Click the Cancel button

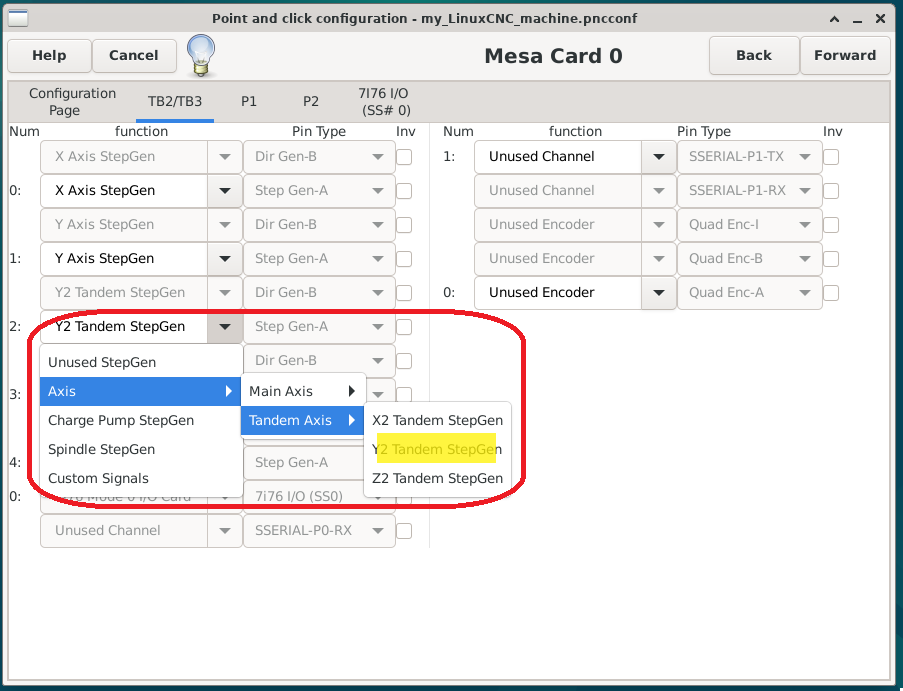click(134, 56)
